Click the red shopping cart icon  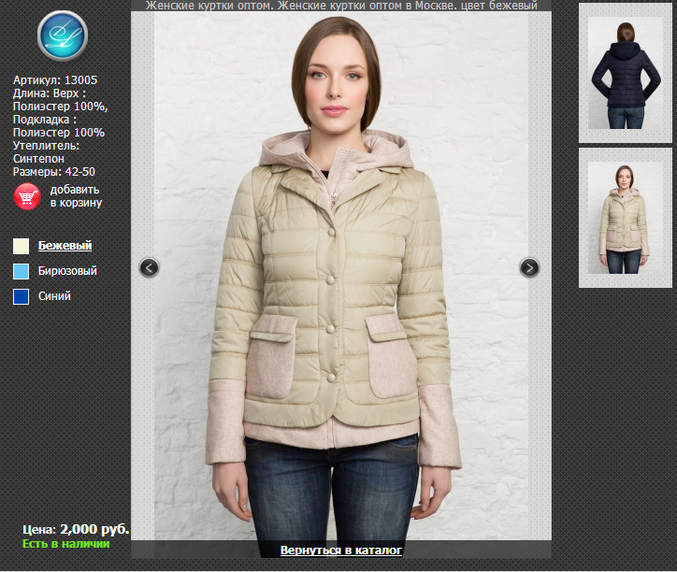pos(27,196)
